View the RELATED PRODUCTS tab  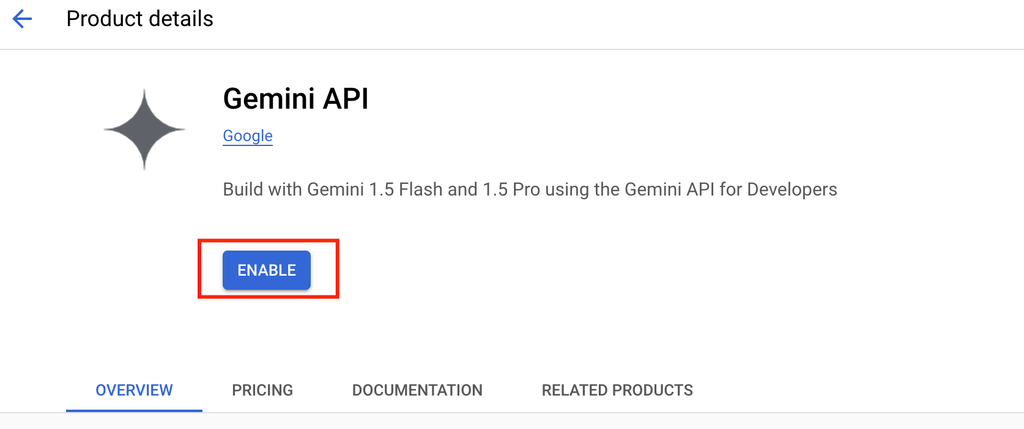click(617, 390)
